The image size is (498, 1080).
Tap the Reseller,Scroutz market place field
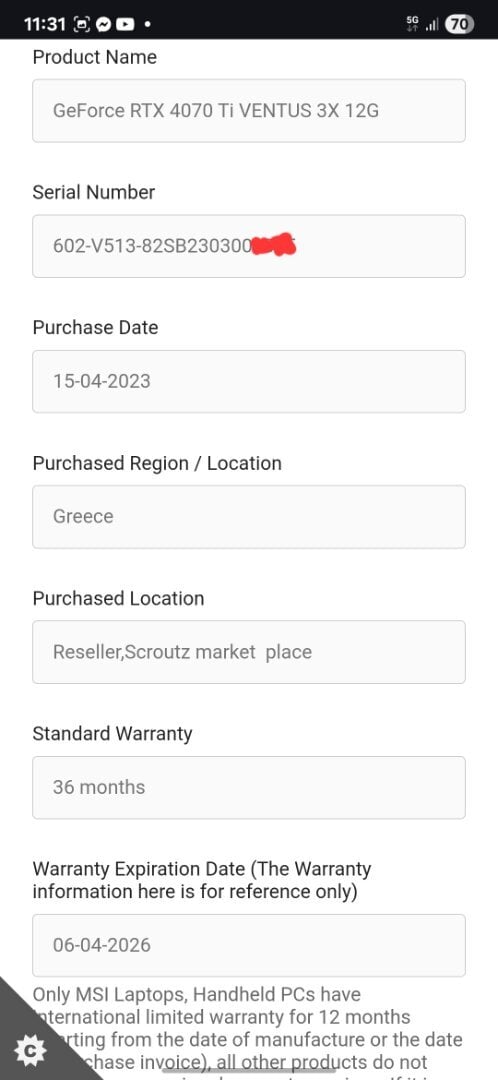(x=249, y=652)
